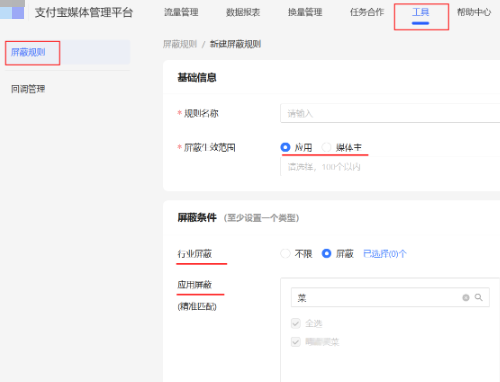This screenshot has width=500, height=382.
Task: Click the 基础信息 section heading
Action: pyautogui.click(x=197, y=78)
